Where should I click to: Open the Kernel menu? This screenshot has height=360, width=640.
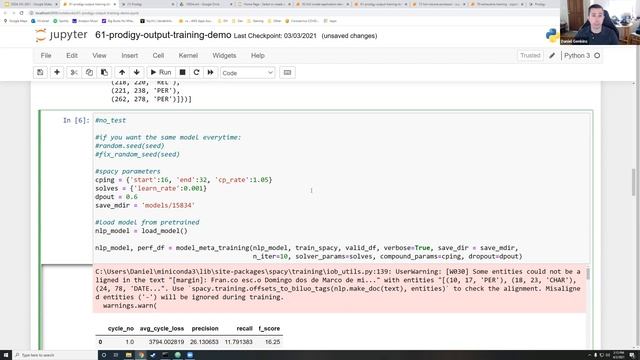pos(188,56)
